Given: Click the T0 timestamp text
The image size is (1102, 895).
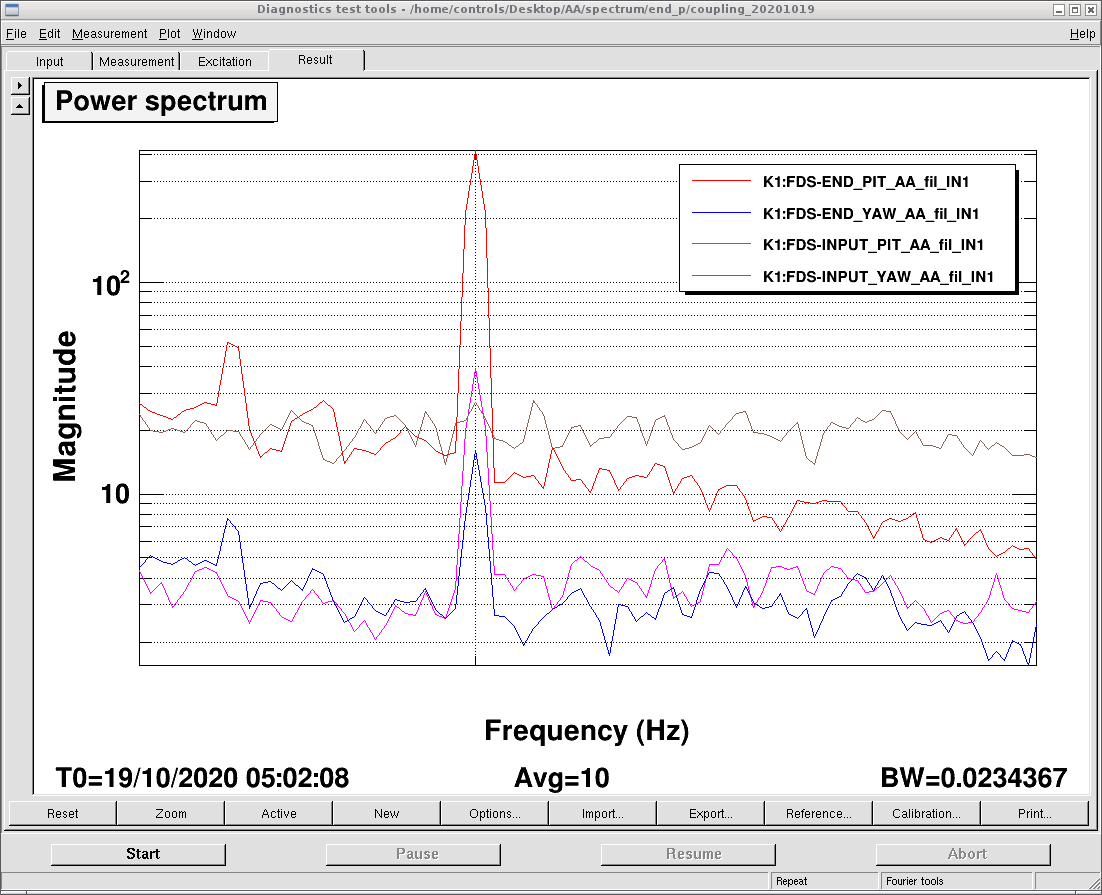Looking at the screenshot, I should (x=202, y=778).
